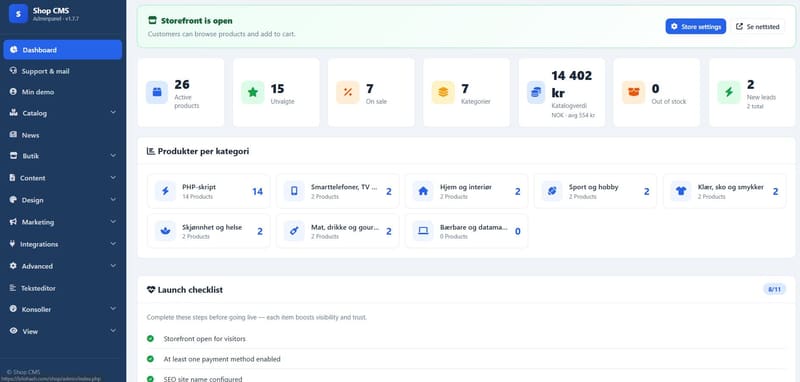
Task: Click the Sport og hobby ball icon
Action: click(552, 191)
